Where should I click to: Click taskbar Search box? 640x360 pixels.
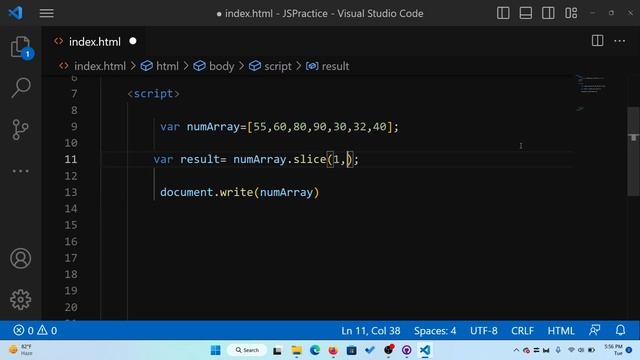[x=247, y=350]
